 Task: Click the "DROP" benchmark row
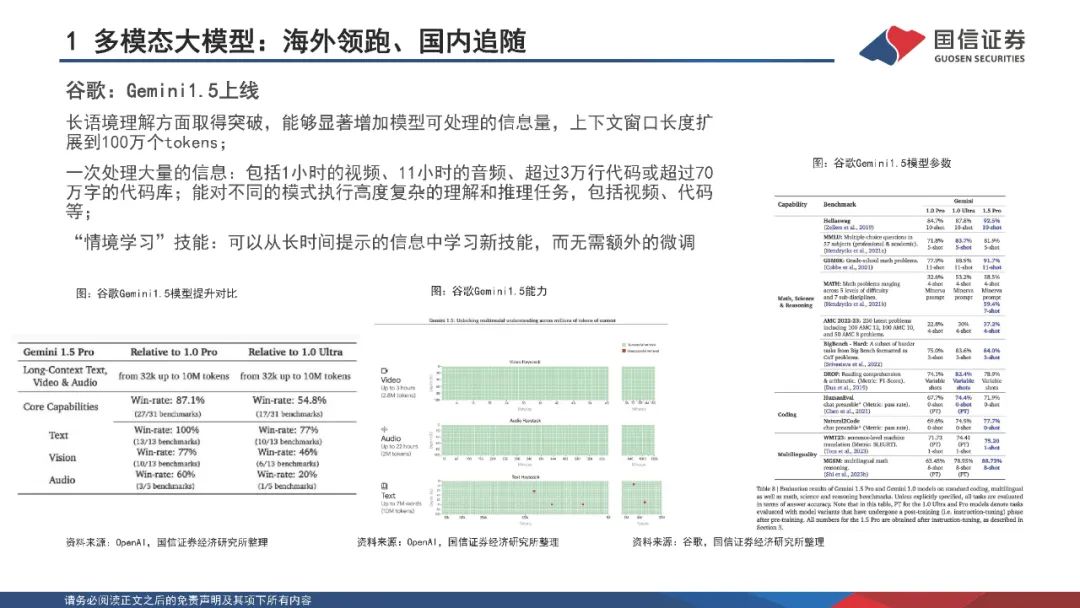coord(913,381)
